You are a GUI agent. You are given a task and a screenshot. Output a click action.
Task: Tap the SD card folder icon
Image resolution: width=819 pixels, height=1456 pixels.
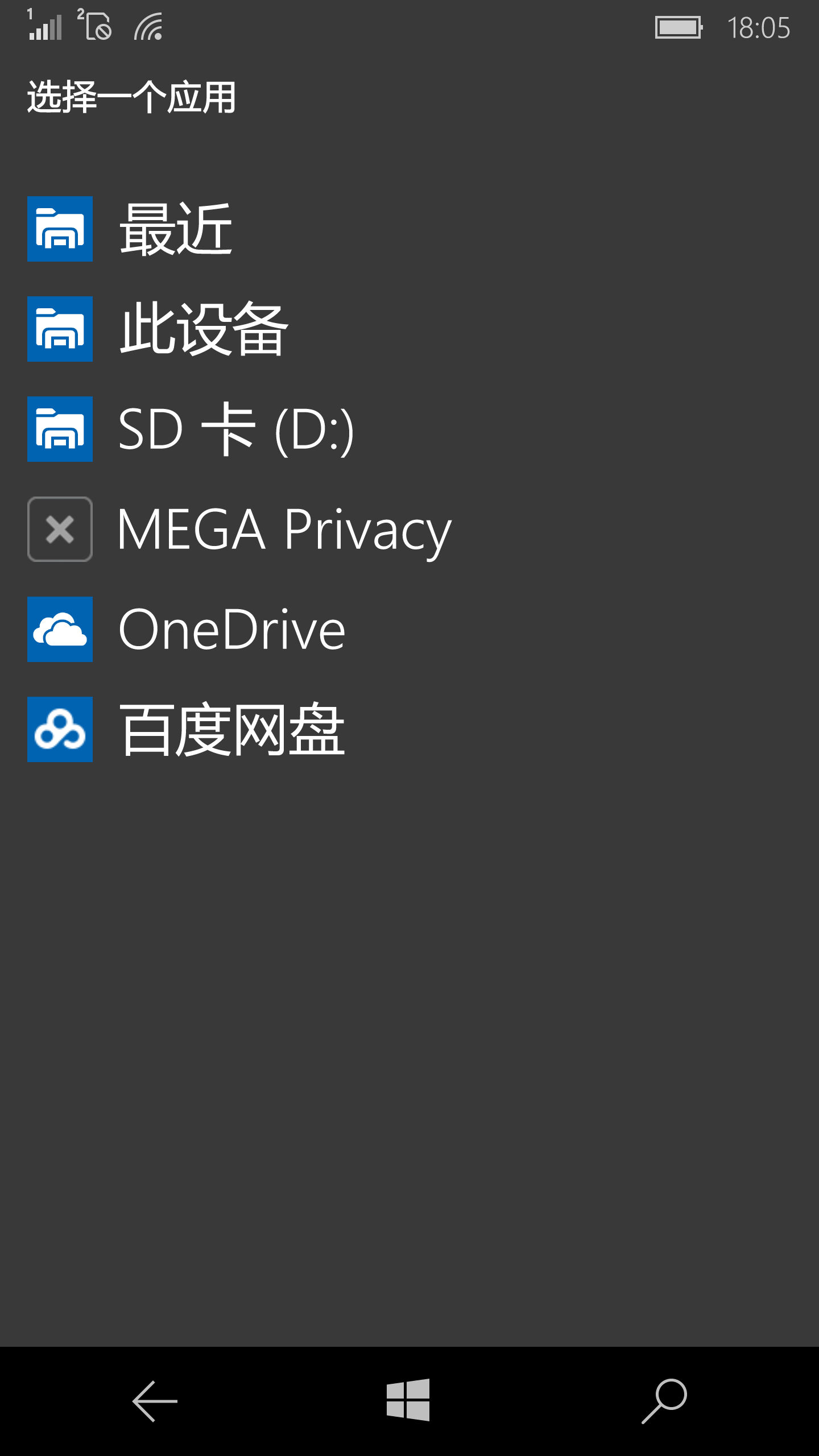pyautogui.click(x=60, y=429)
